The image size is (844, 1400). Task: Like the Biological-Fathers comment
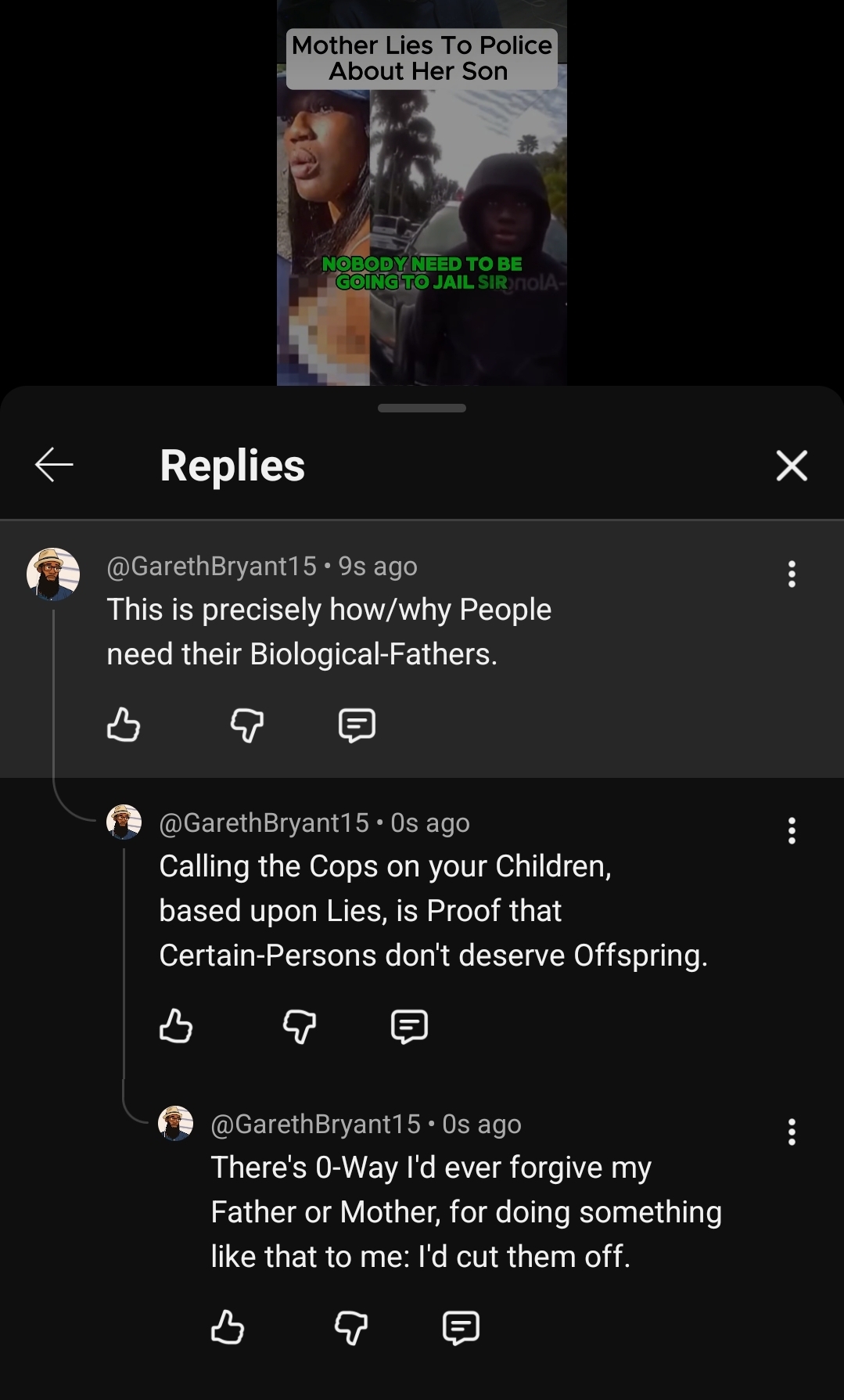coord(123,725)
